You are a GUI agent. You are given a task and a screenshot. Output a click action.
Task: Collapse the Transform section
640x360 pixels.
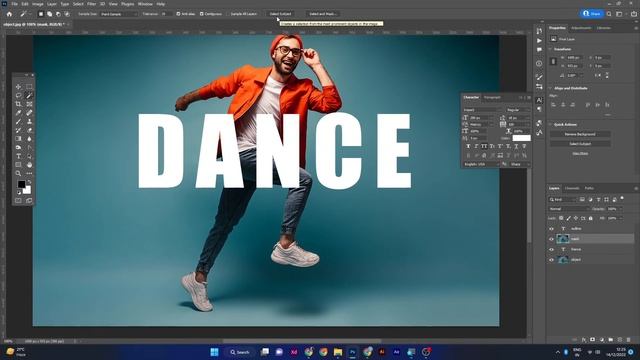[x=550, y=49]
